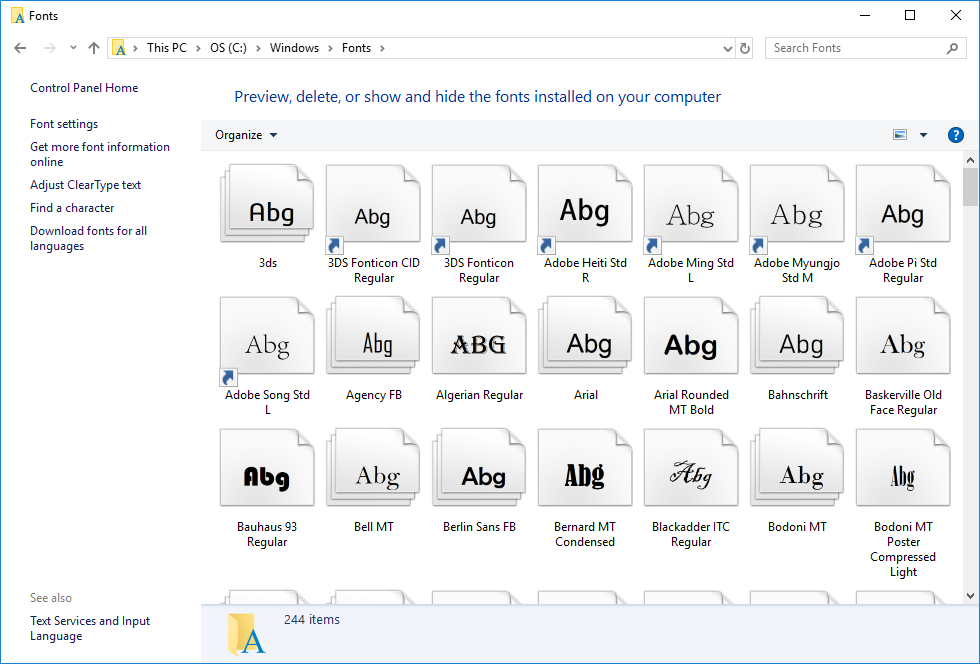Click the change view icon button
Image resolution: width=980 pixels, height=664 pixels.
[900, 135]
